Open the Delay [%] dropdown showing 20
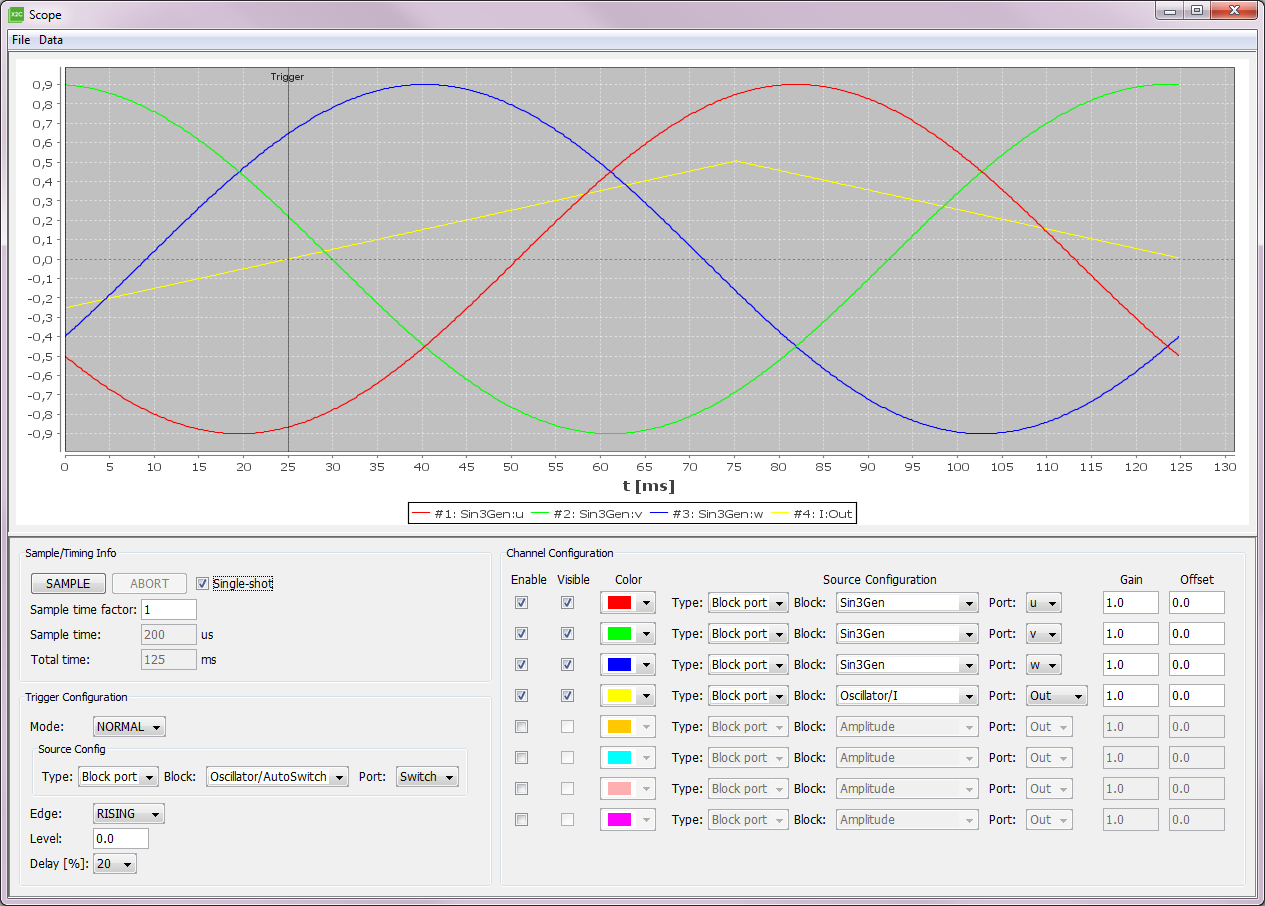Viewport: 1265px width, 906px height. [114, 863]
